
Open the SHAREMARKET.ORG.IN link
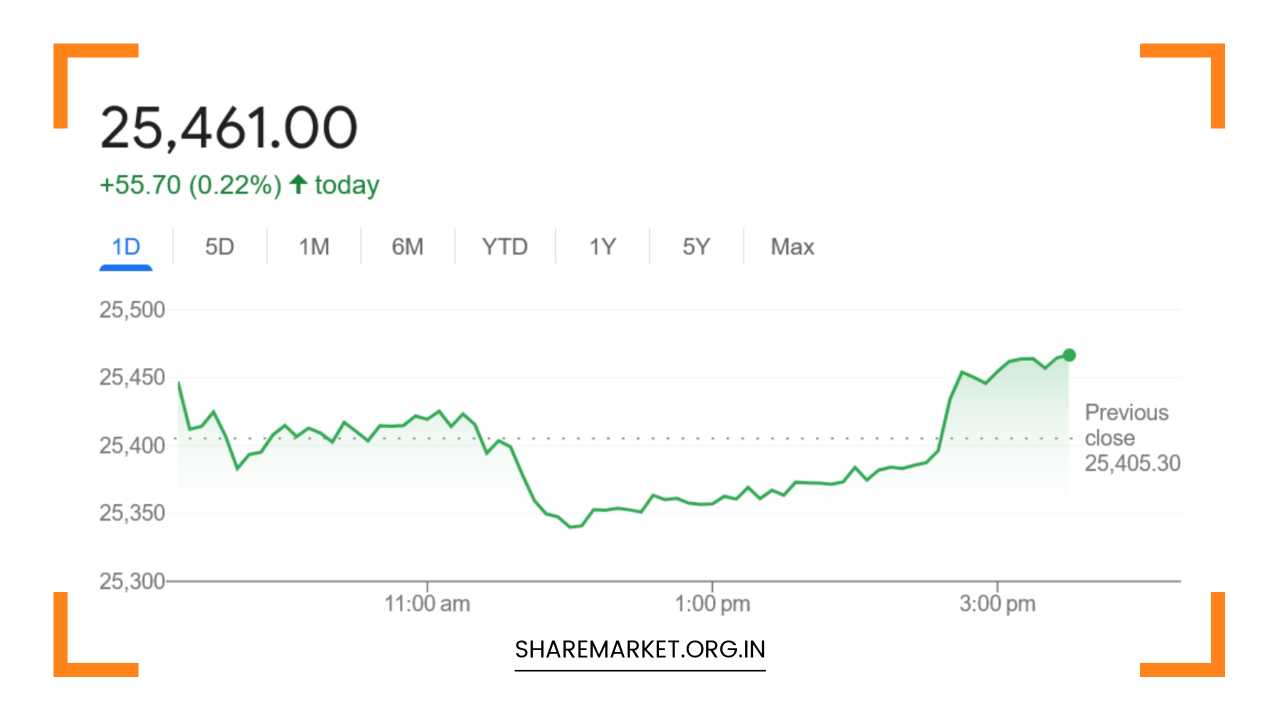[x=639, y=649]
